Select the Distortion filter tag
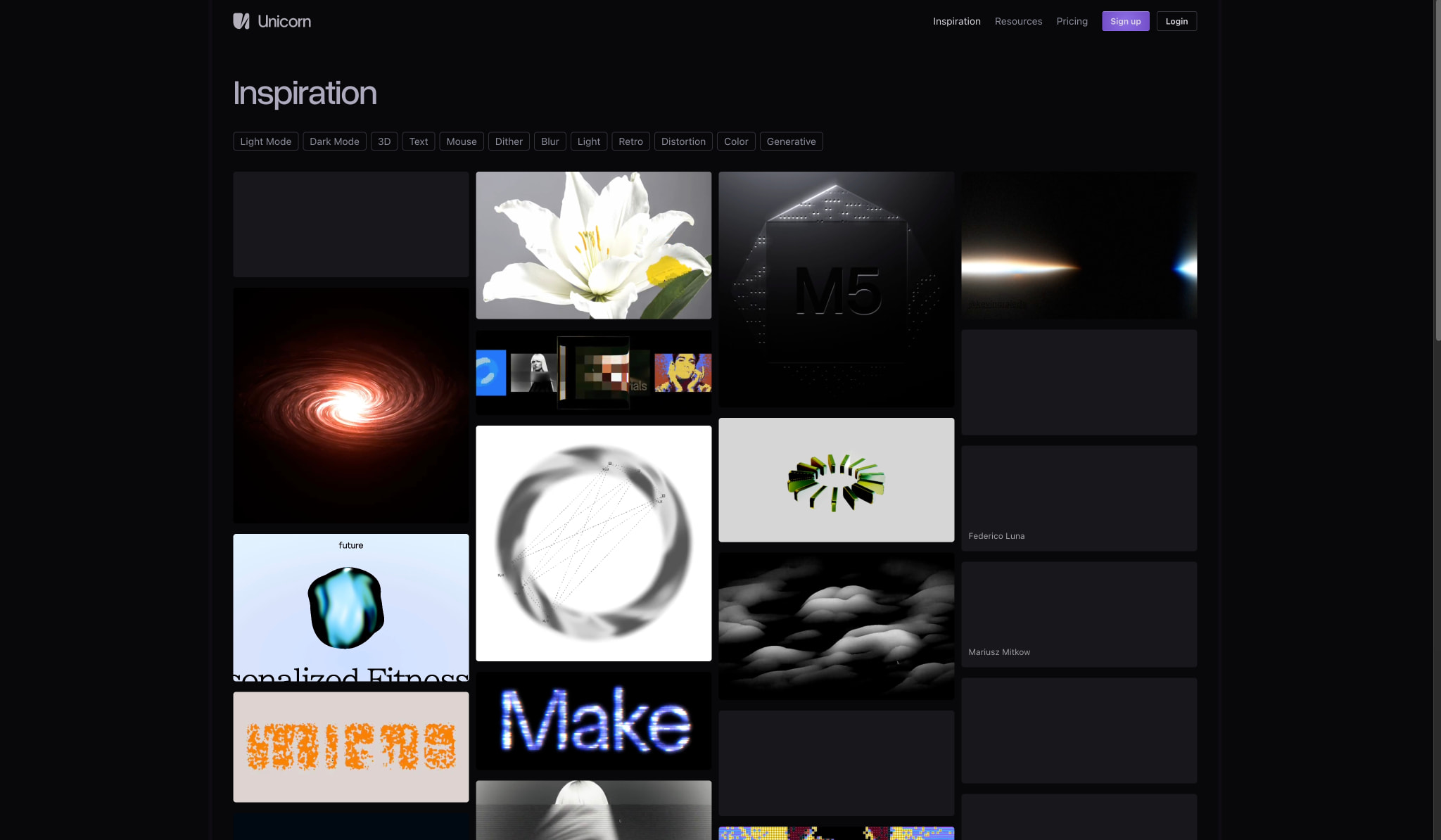 pos(683,141)
